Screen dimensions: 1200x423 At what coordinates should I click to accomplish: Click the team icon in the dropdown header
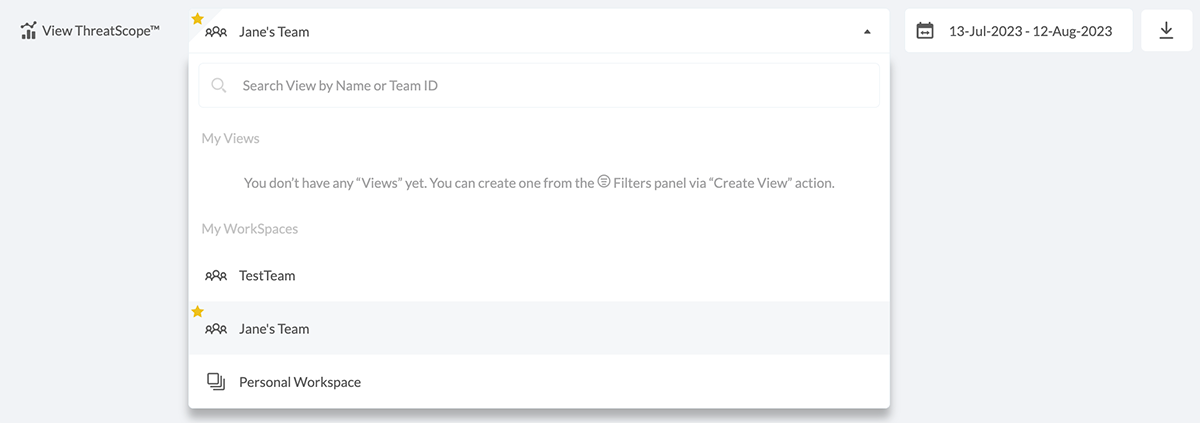click(215, 32)
